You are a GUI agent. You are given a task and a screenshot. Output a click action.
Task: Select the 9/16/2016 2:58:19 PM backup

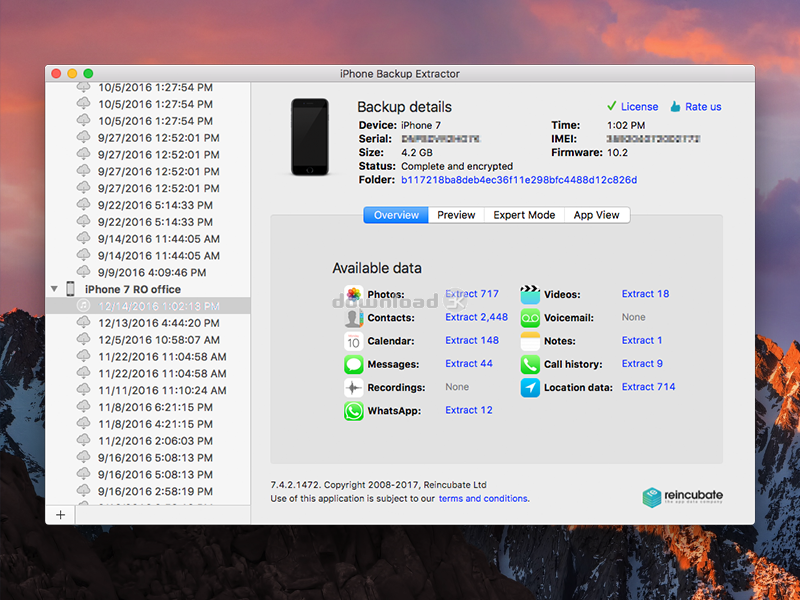tap(148, 491)
